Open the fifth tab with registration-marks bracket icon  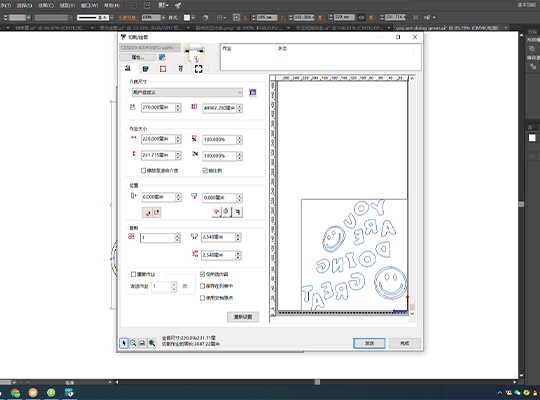(199, 69)
